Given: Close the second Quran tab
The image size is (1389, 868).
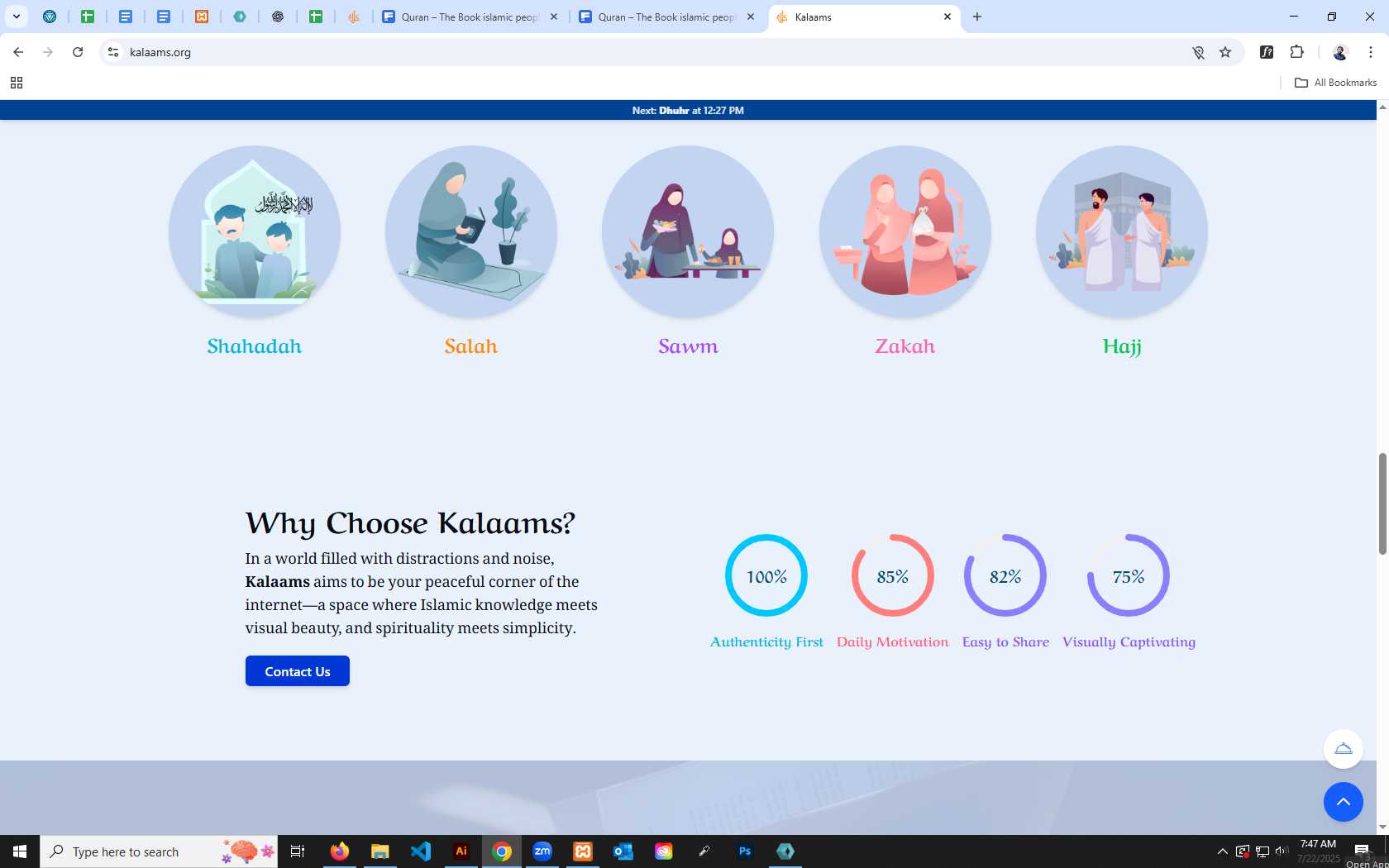Looking at the screenshot, I should click(x=751, y=17).
